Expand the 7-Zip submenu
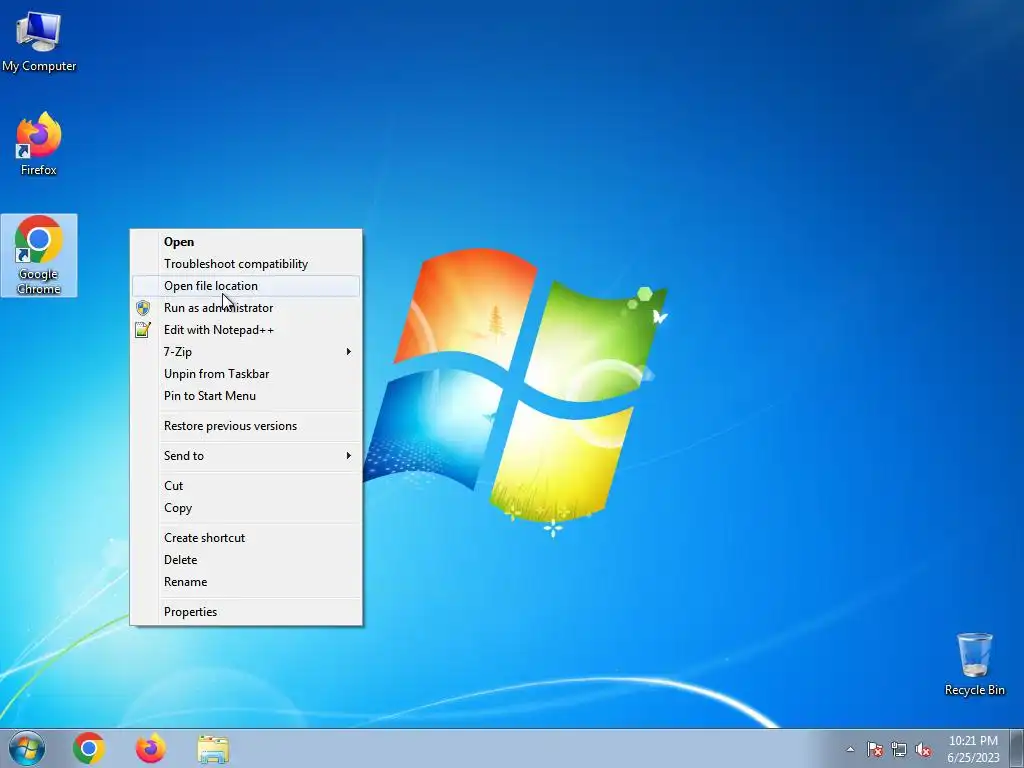 click(x=246, y=352)
